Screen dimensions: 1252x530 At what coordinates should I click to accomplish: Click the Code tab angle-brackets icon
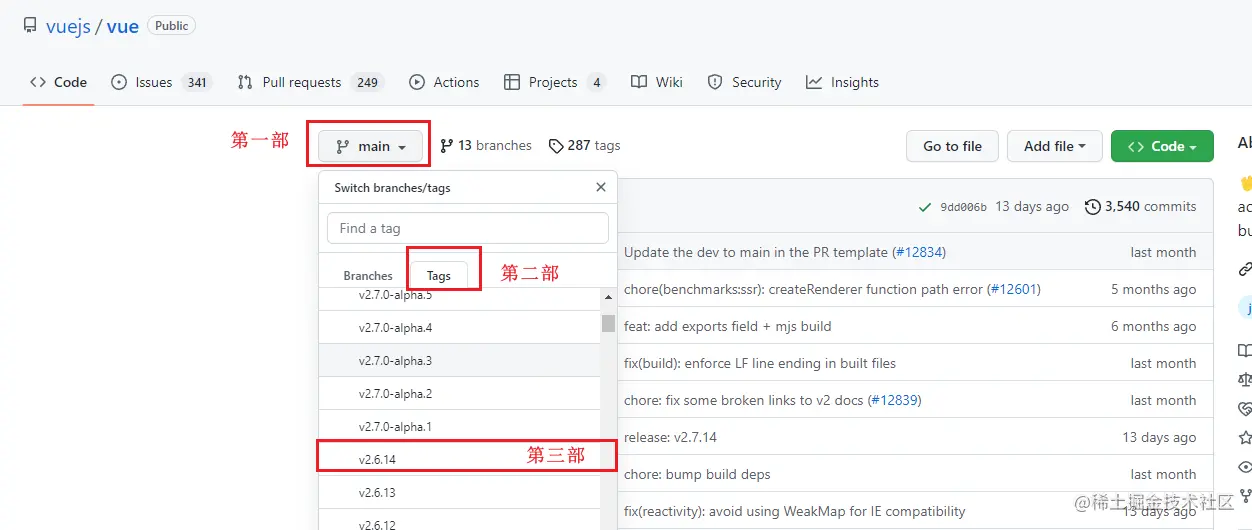(x=38, y=82)
